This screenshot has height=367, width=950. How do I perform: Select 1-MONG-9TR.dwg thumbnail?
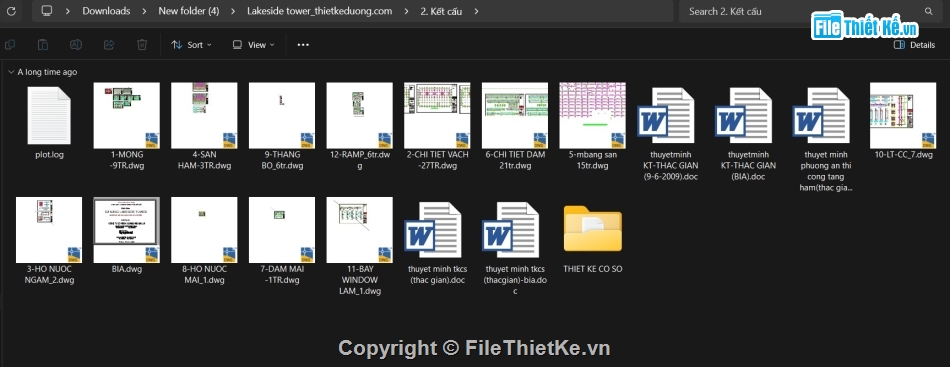[x=127, y=116]
